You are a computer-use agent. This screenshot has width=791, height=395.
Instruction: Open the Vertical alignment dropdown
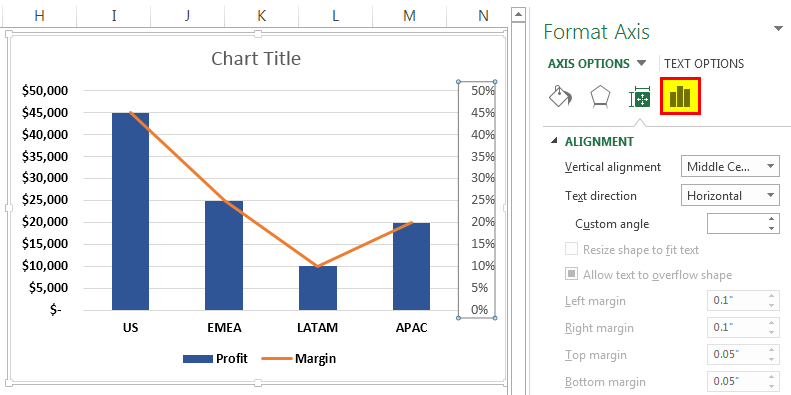tap(730, 166)
